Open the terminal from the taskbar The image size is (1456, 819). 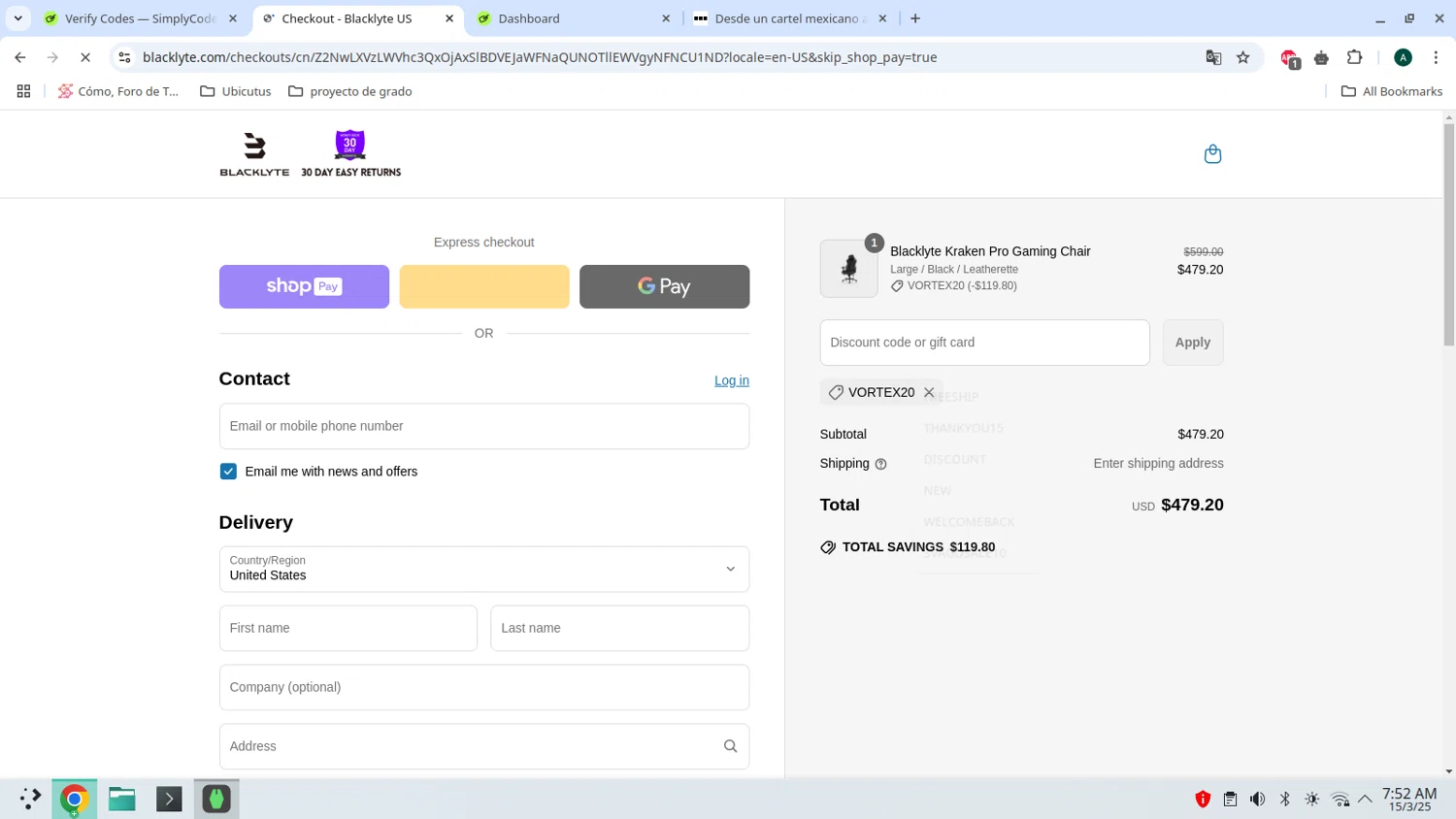[x=169, y=799]
